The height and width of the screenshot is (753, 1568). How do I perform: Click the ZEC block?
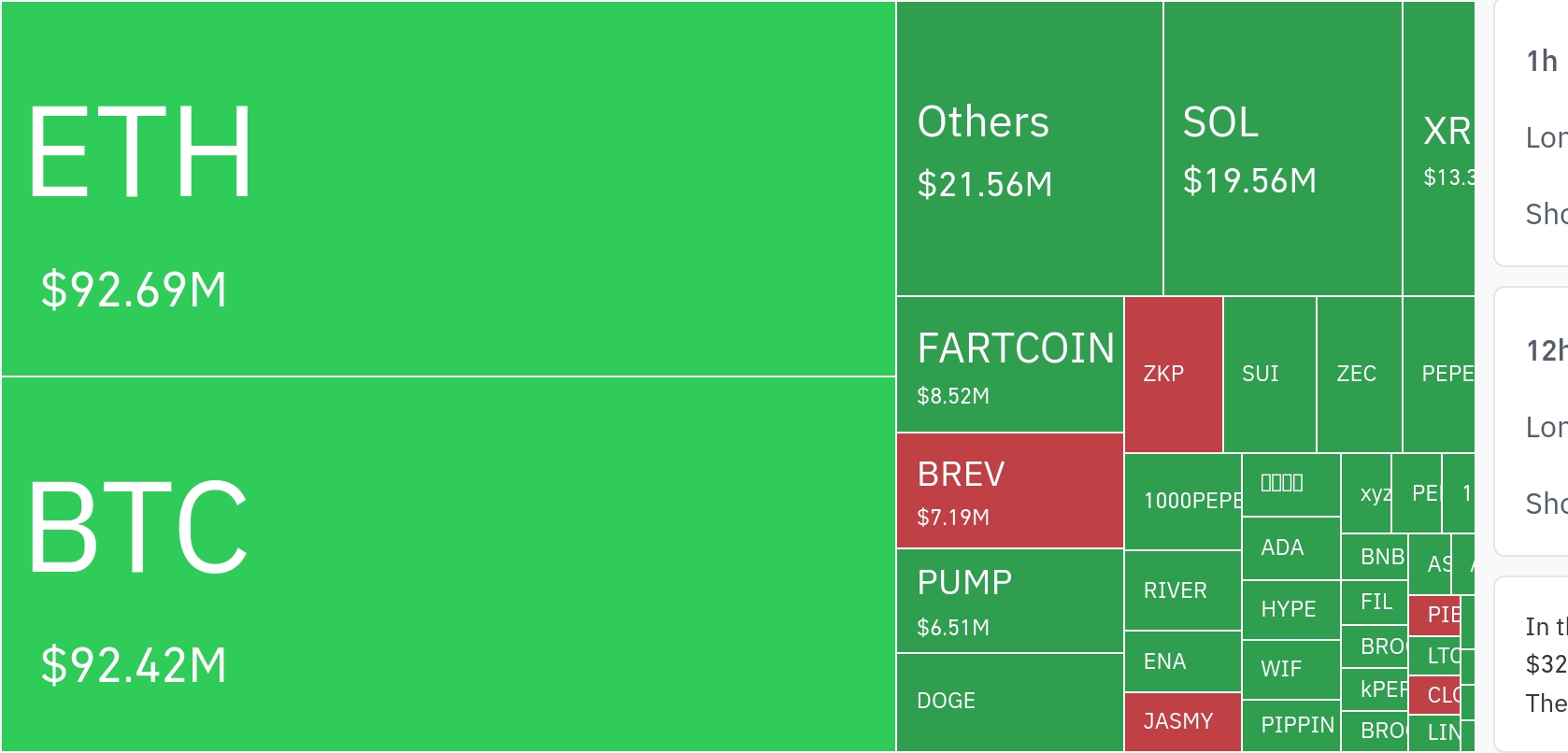point(1359,375)
